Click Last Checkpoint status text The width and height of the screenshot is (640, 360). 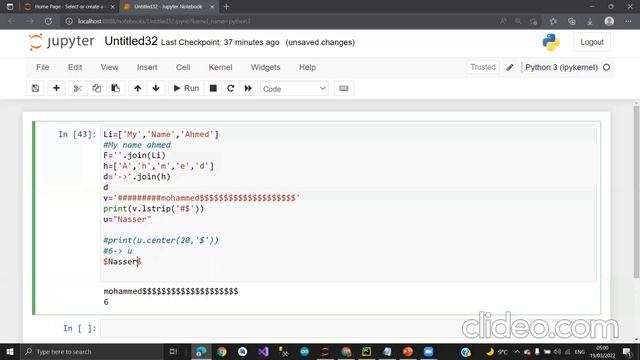(x=220, y=42)
